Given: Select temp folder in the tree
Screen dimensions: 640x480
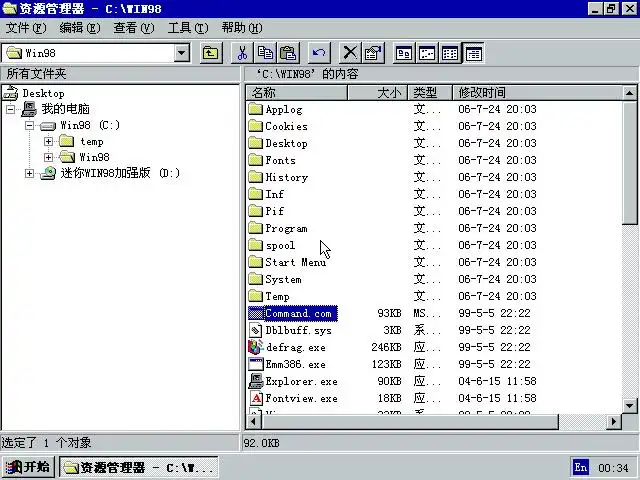Looking at the screenshot, I should pyautogui.click(x=91, y=142).
